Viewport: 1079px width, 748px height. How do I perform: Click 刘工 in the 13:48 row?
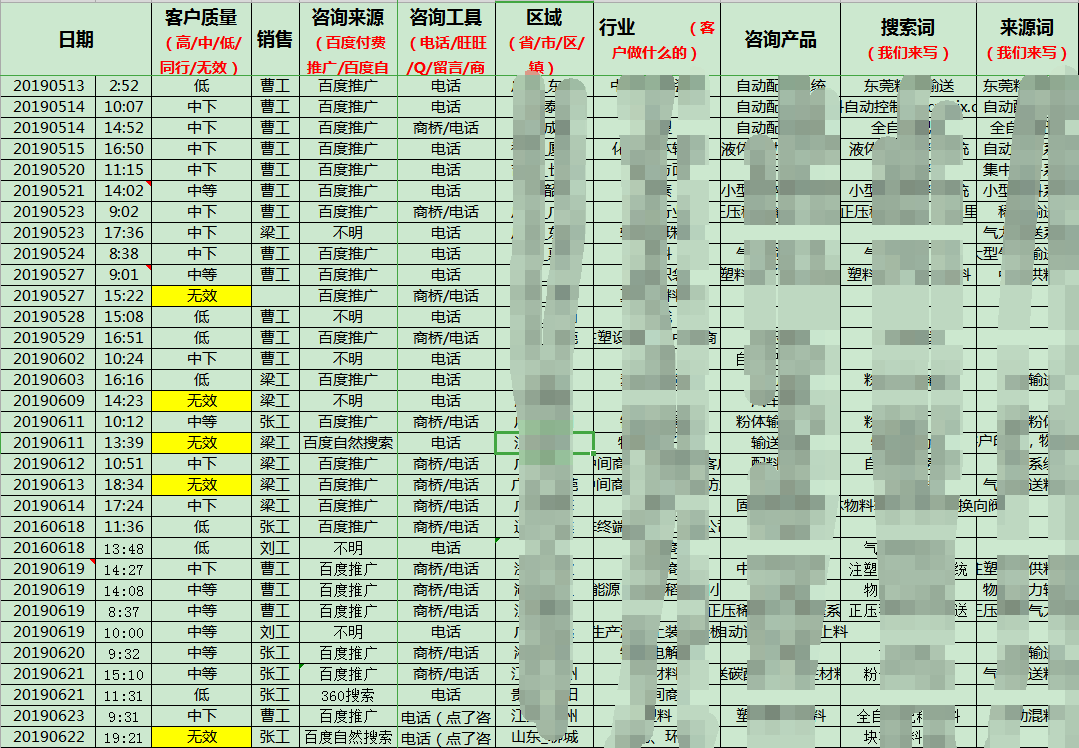click(x=275, y=548)
